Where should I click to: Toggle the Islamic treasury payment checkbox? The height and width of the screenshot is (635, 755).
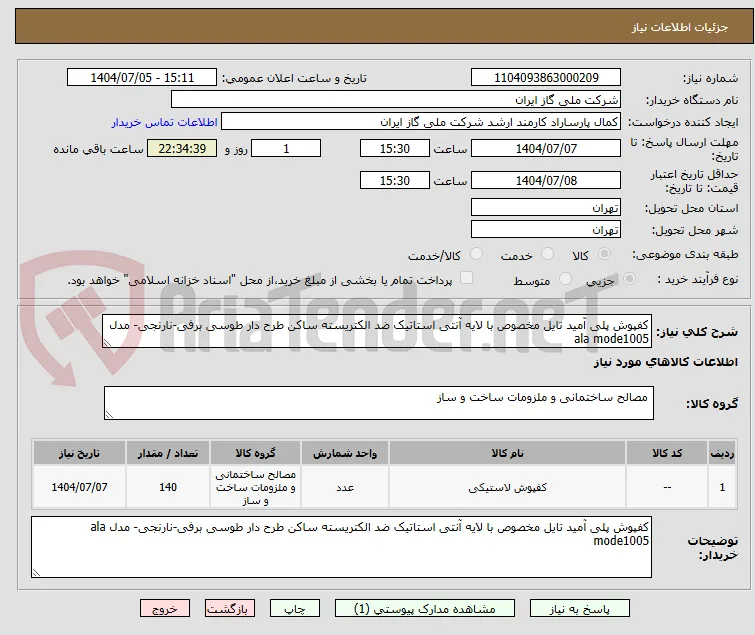point(467,278)
